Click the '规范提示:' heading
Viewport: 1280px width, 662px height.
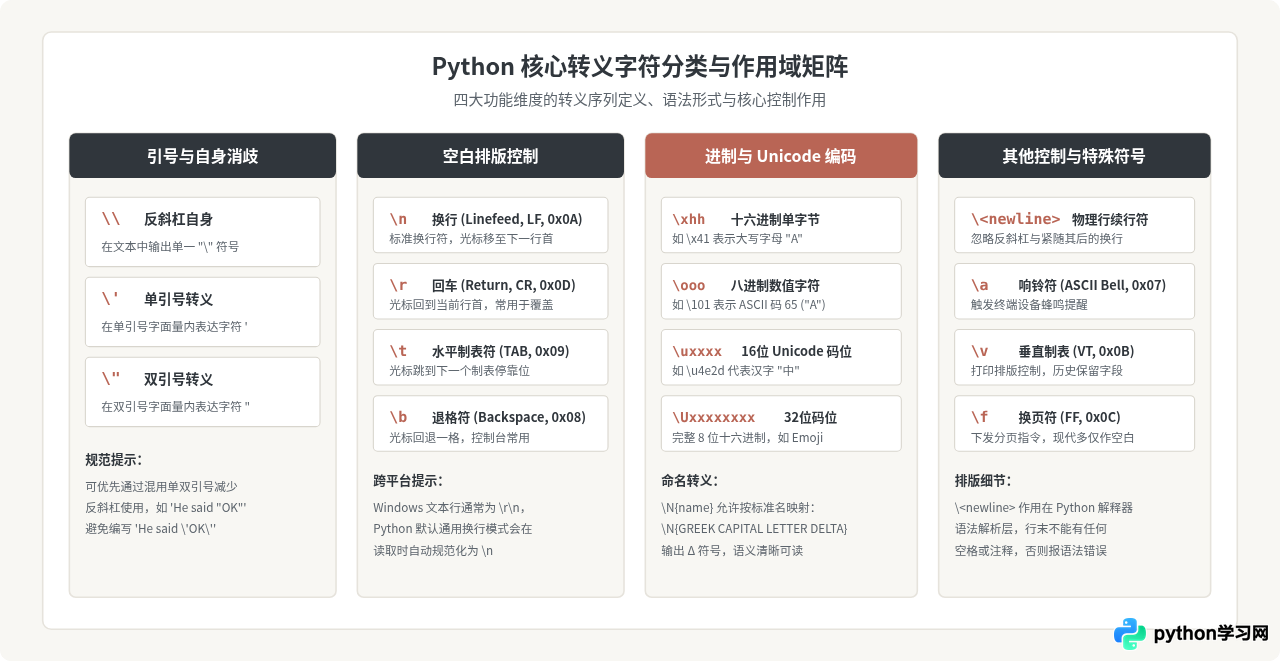[114, 460]
